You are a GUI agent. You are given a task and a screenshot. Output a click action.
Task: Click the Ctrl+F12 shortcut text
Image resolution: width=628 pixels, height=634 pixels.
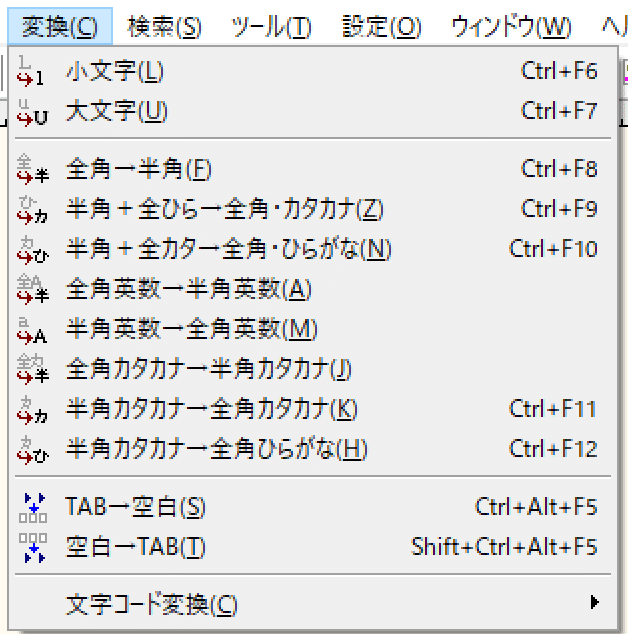point(553,449)
